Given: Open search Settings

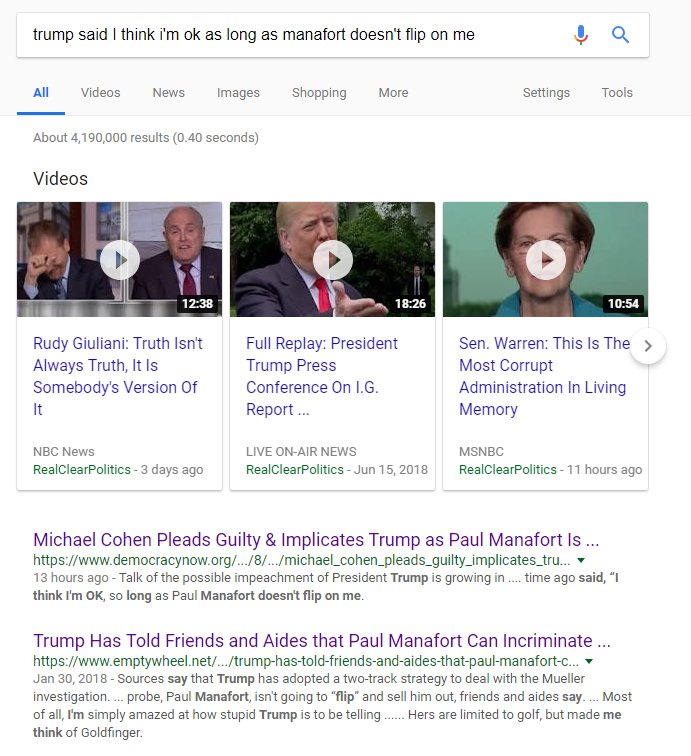Looking at the screenshot, I should 546,93.
